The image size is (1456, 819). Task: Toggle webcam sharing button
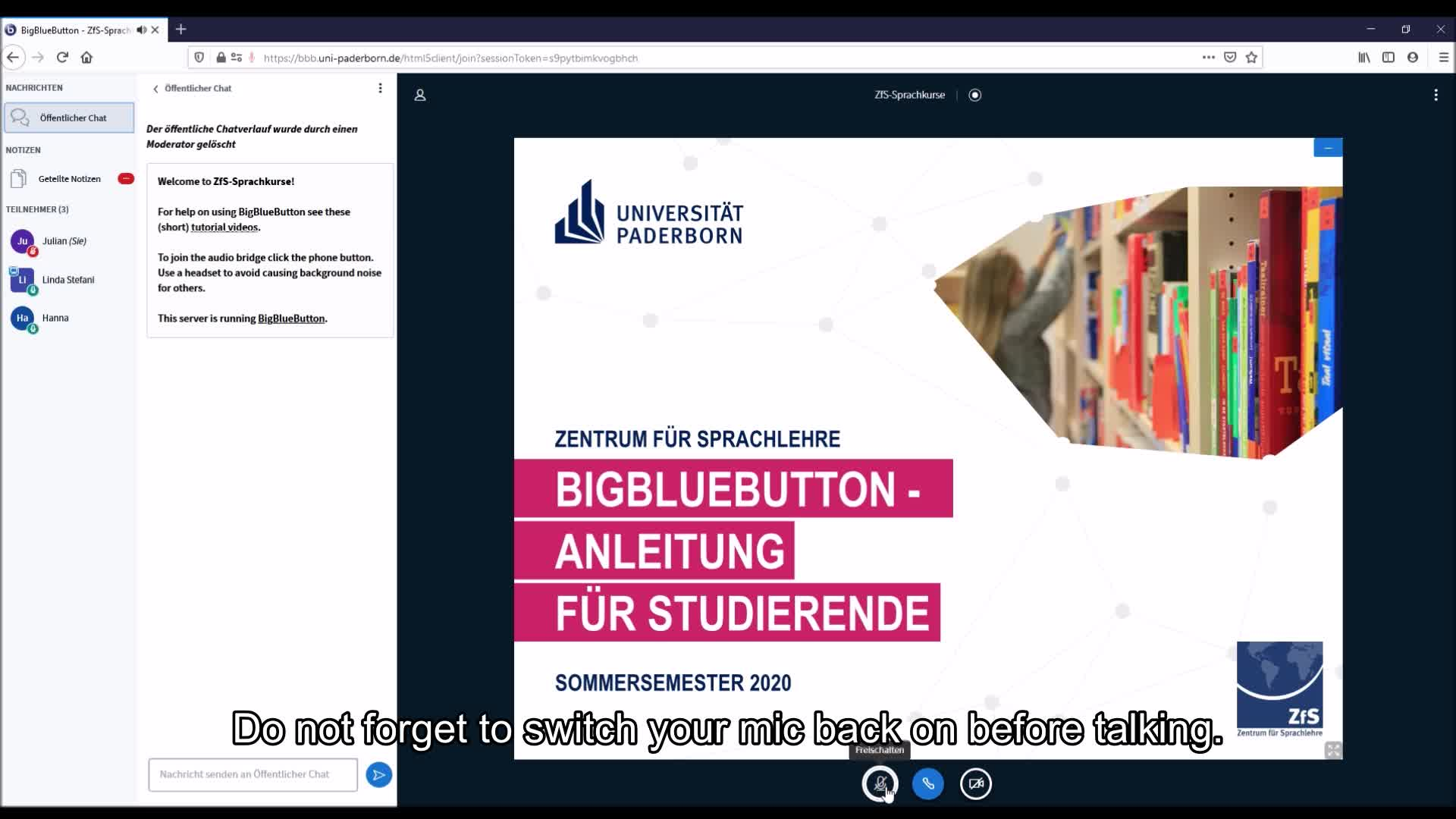pos(975,783)
